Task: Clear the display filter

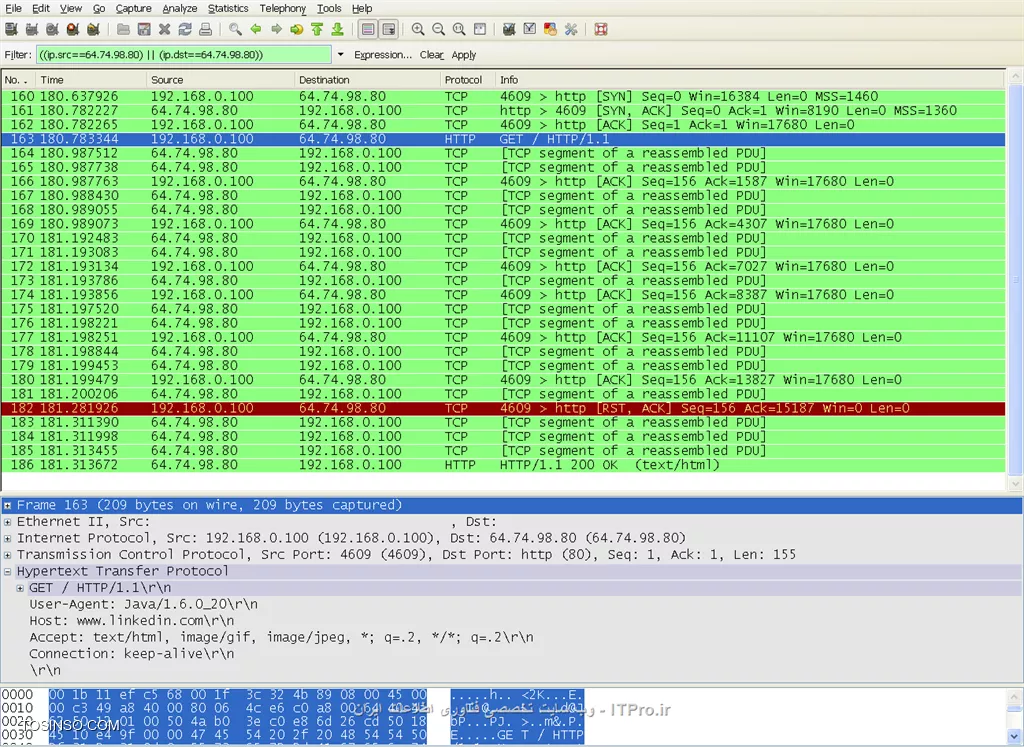Action: click(431, 55)
